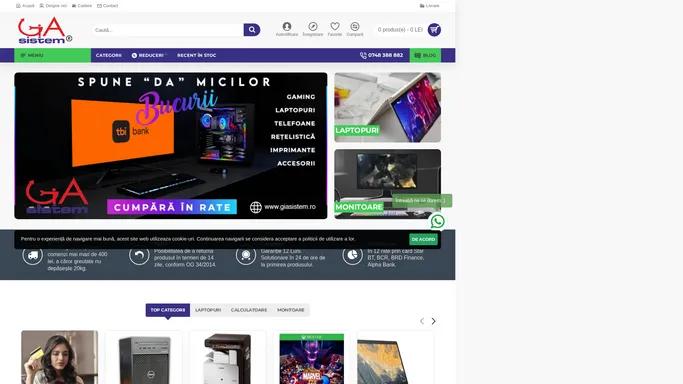Click the Despre noi link
Viewport: 683px width, 384px height.
(x=53, y=6)
